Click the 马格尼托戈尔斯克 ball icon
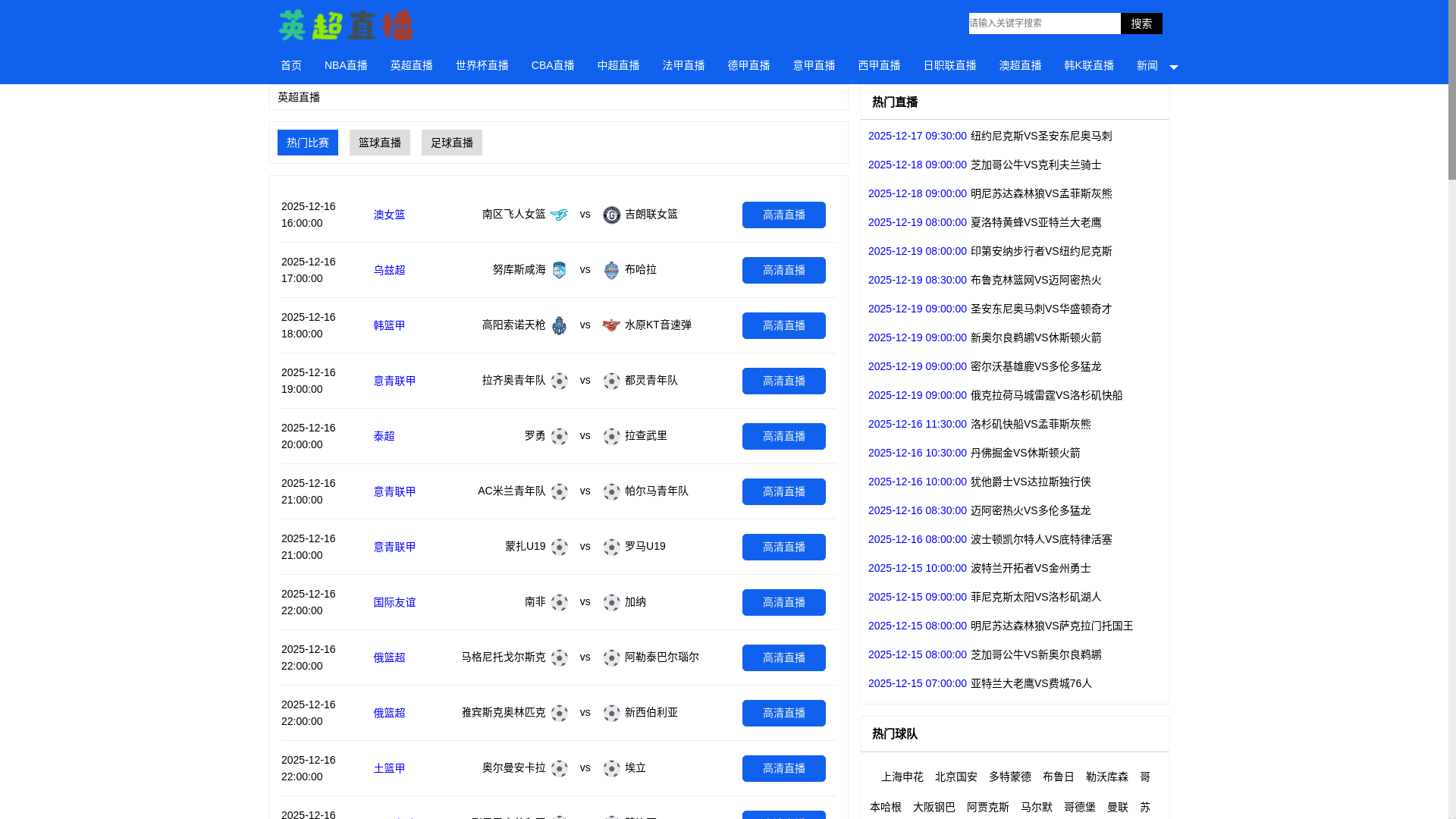Screen dimensions: 1456x819 tap(559, 657)
